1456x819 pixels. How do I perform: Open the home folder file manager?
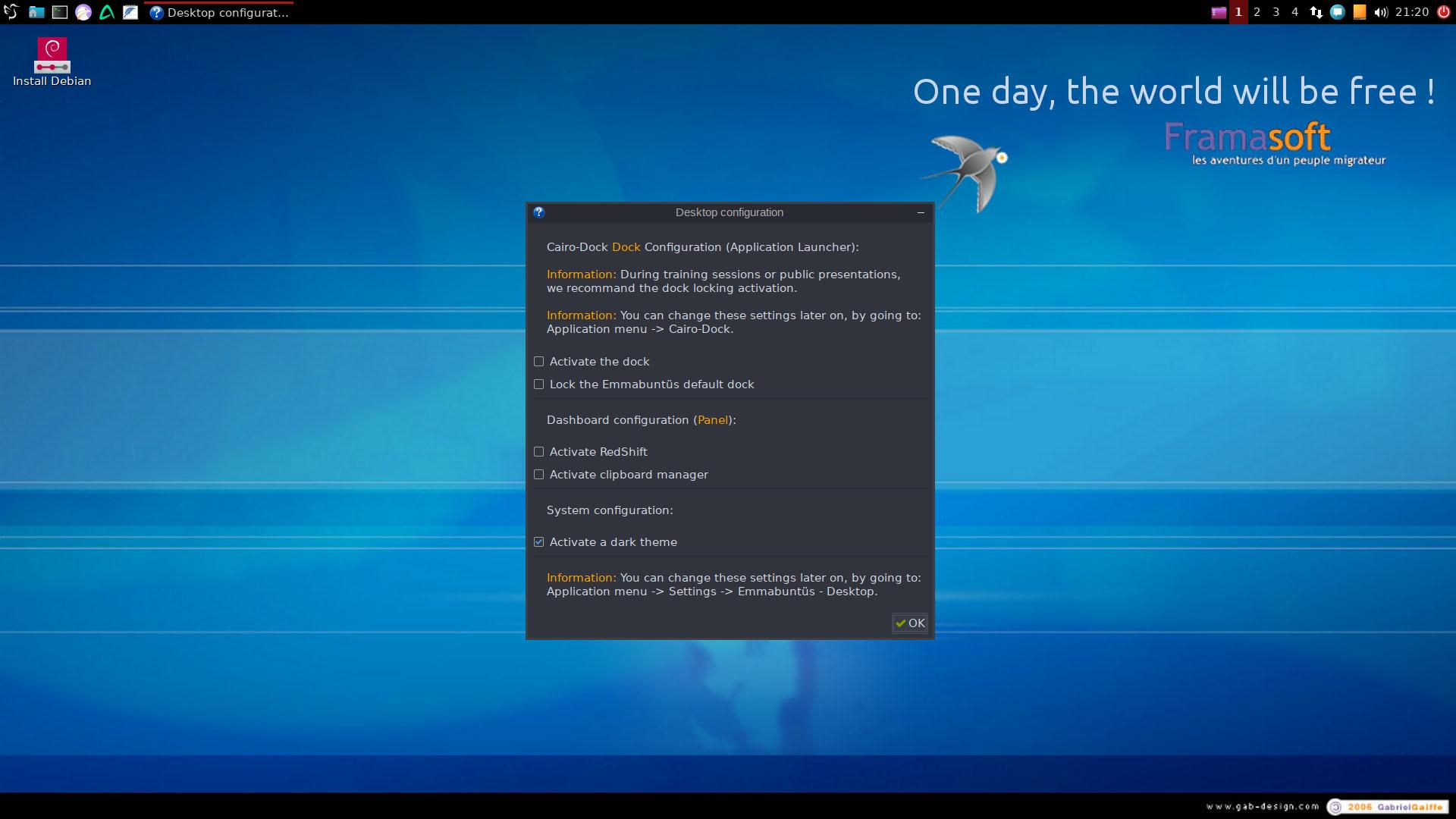pos(36,12)
